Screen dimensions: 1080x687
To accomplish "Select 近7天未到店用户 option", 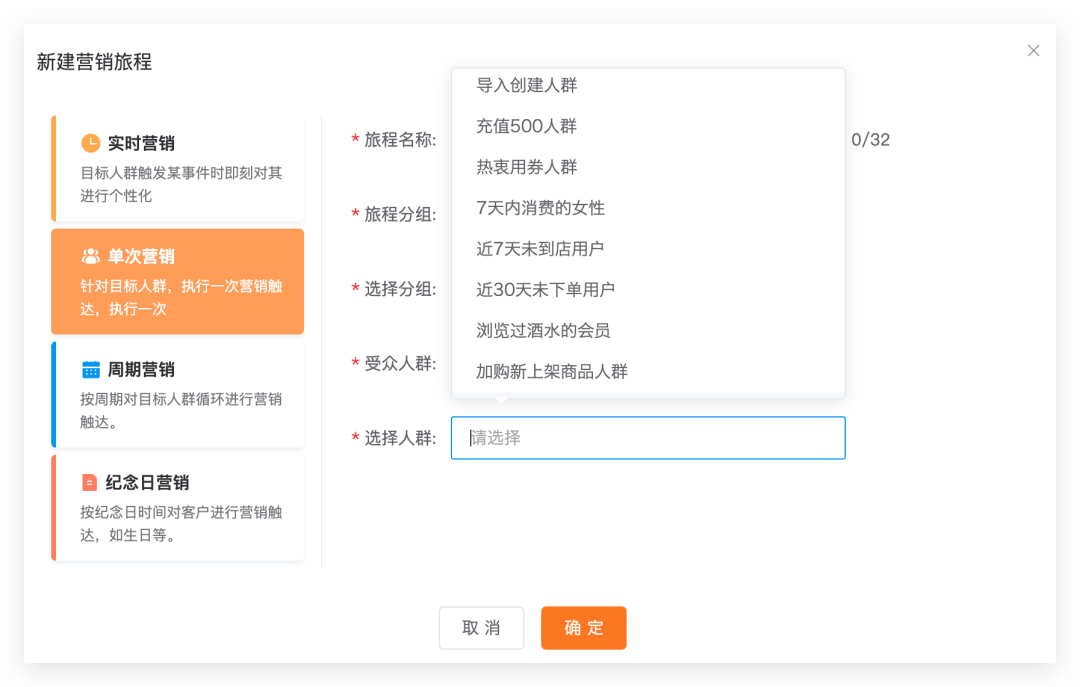I will click(x=540, y=248).
